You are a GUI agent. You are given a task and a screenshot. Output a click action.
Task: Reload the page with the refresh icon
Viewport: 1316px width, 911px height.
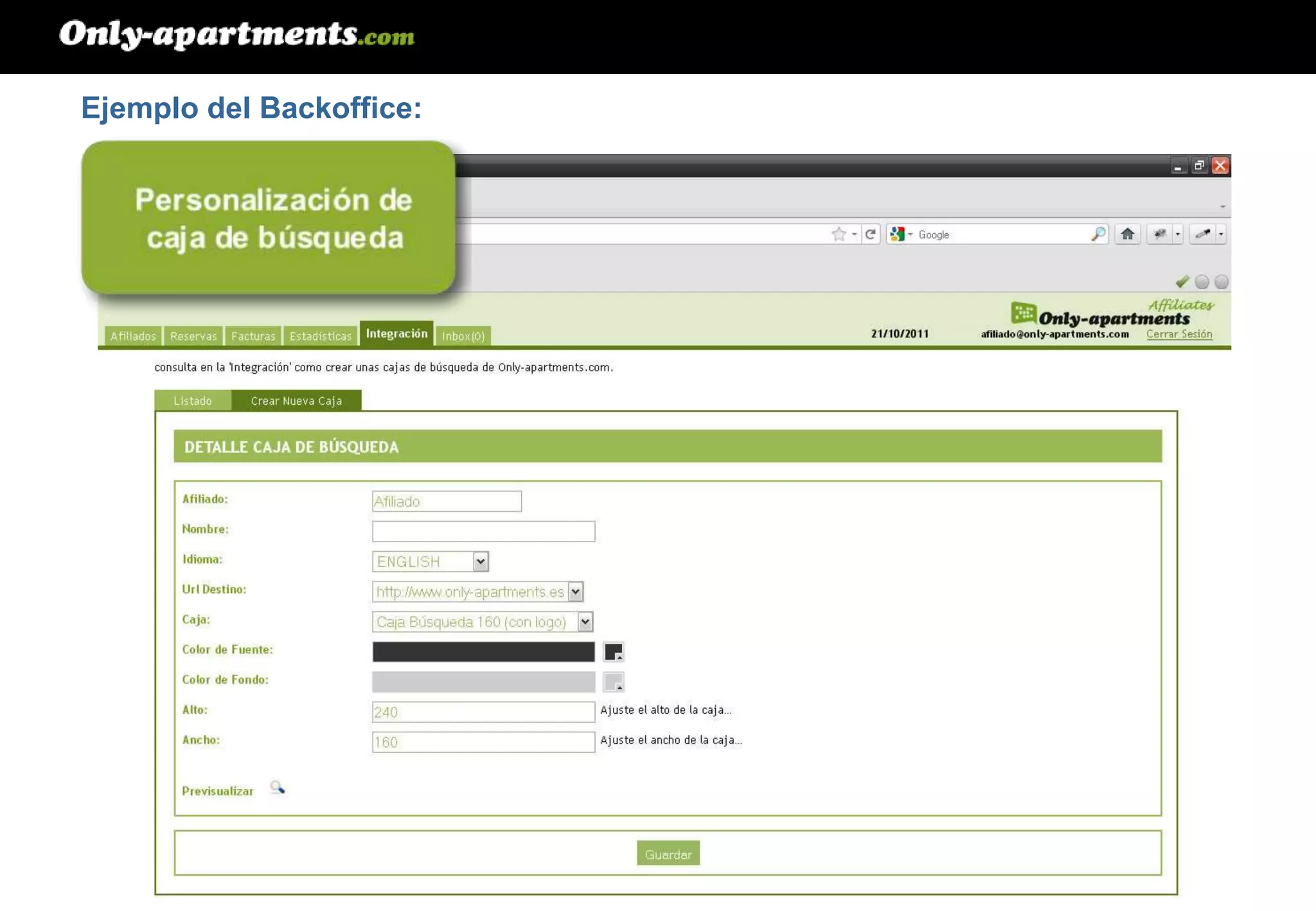(871, 234)
